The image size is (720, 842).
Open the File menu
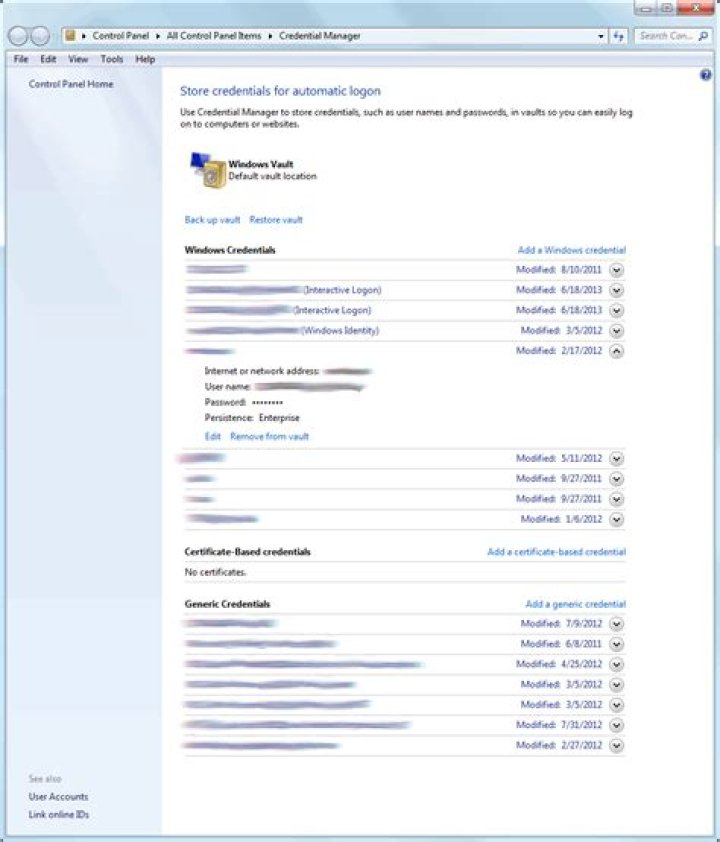(x=21, y=59)
